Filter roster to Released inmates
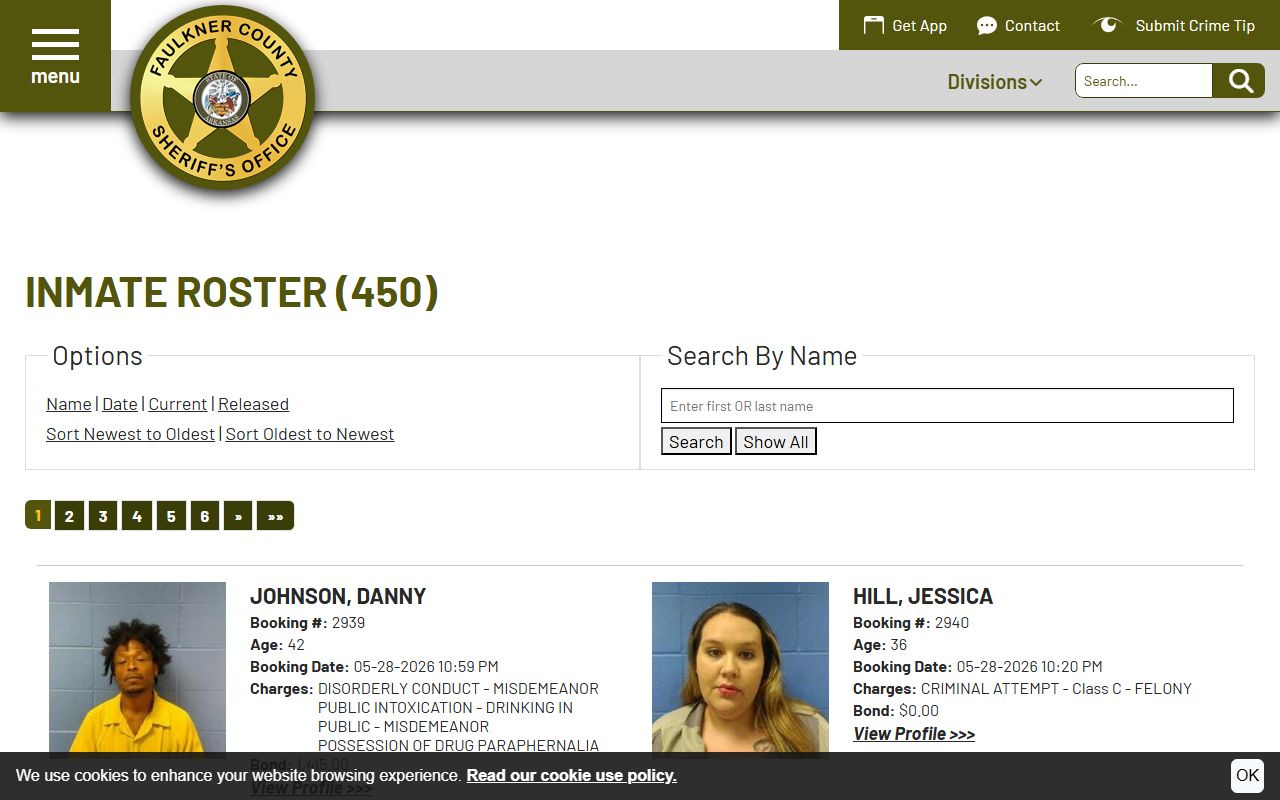 [x=253, y=404]
